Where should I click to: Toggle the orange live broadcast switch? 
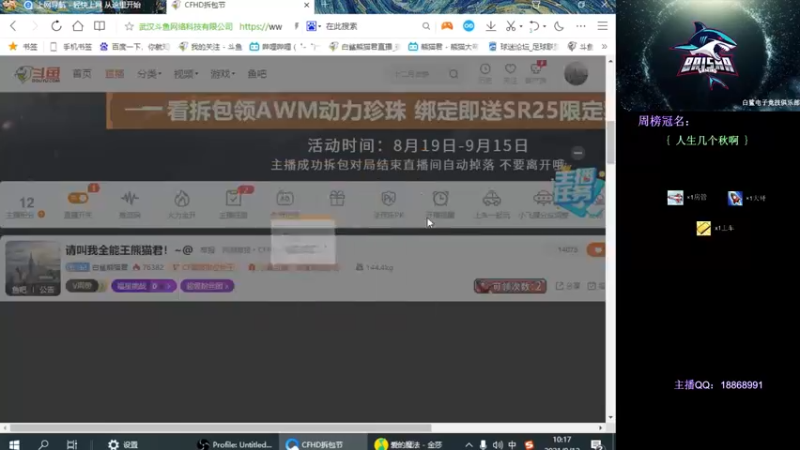78,198
